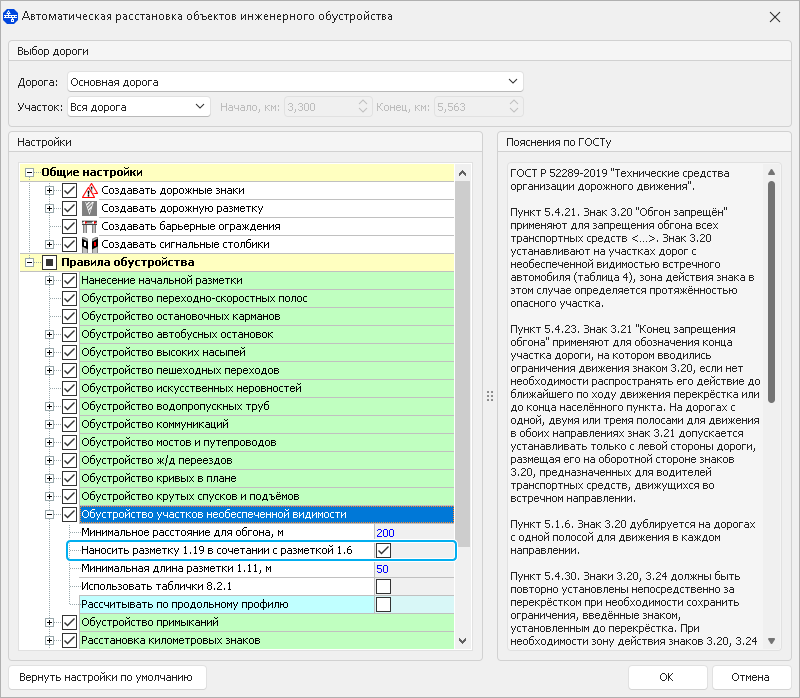Click the 'Отмена' button
Image resolution: width=800 pixels, height=698 pixels.
750,677
